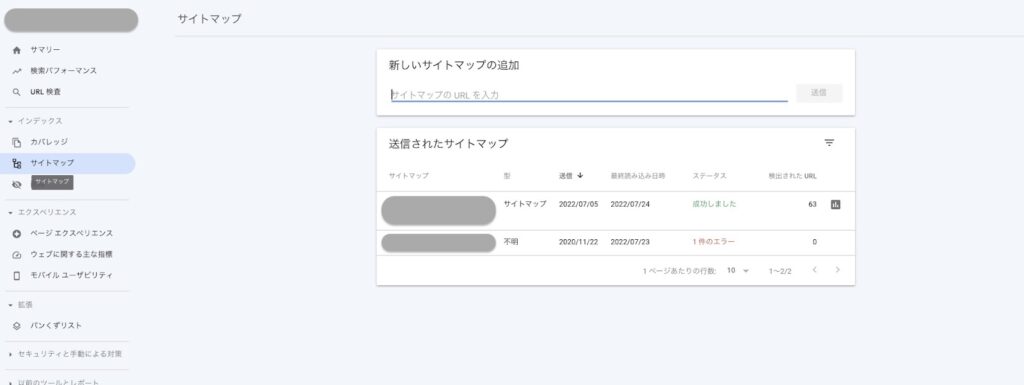Open bar chart icon for successful sitemap
Image resolution: width=1024 pixels, height=385 pixels.
point(835,204)
